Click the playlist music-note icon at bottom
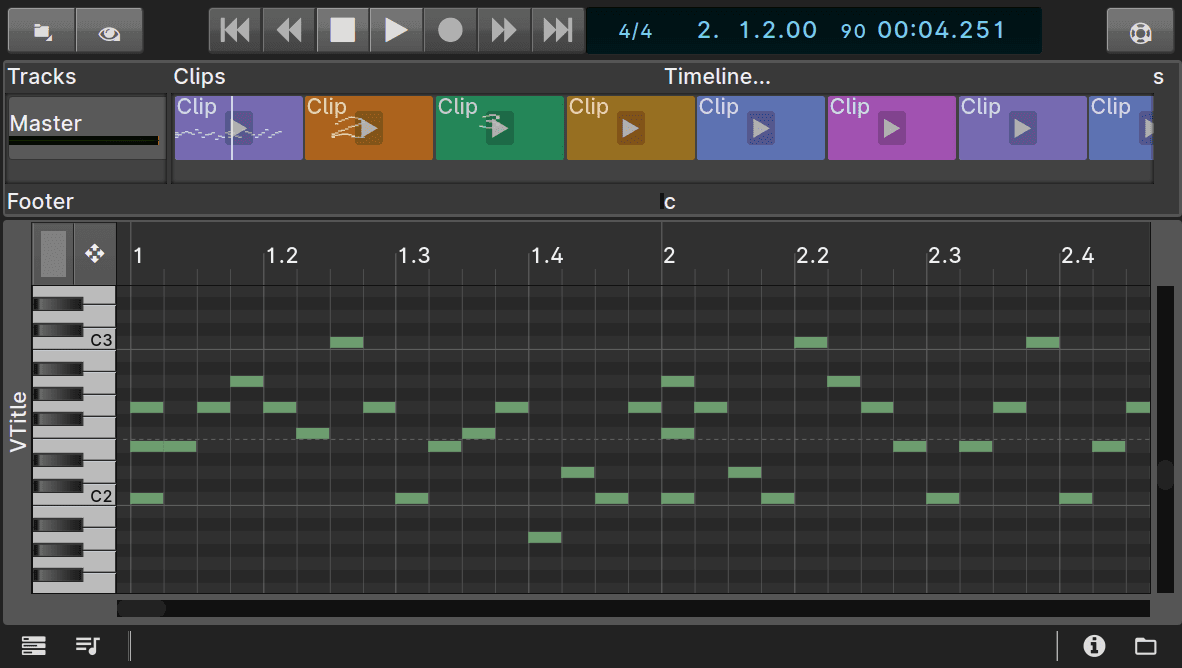 pos(86,645)
